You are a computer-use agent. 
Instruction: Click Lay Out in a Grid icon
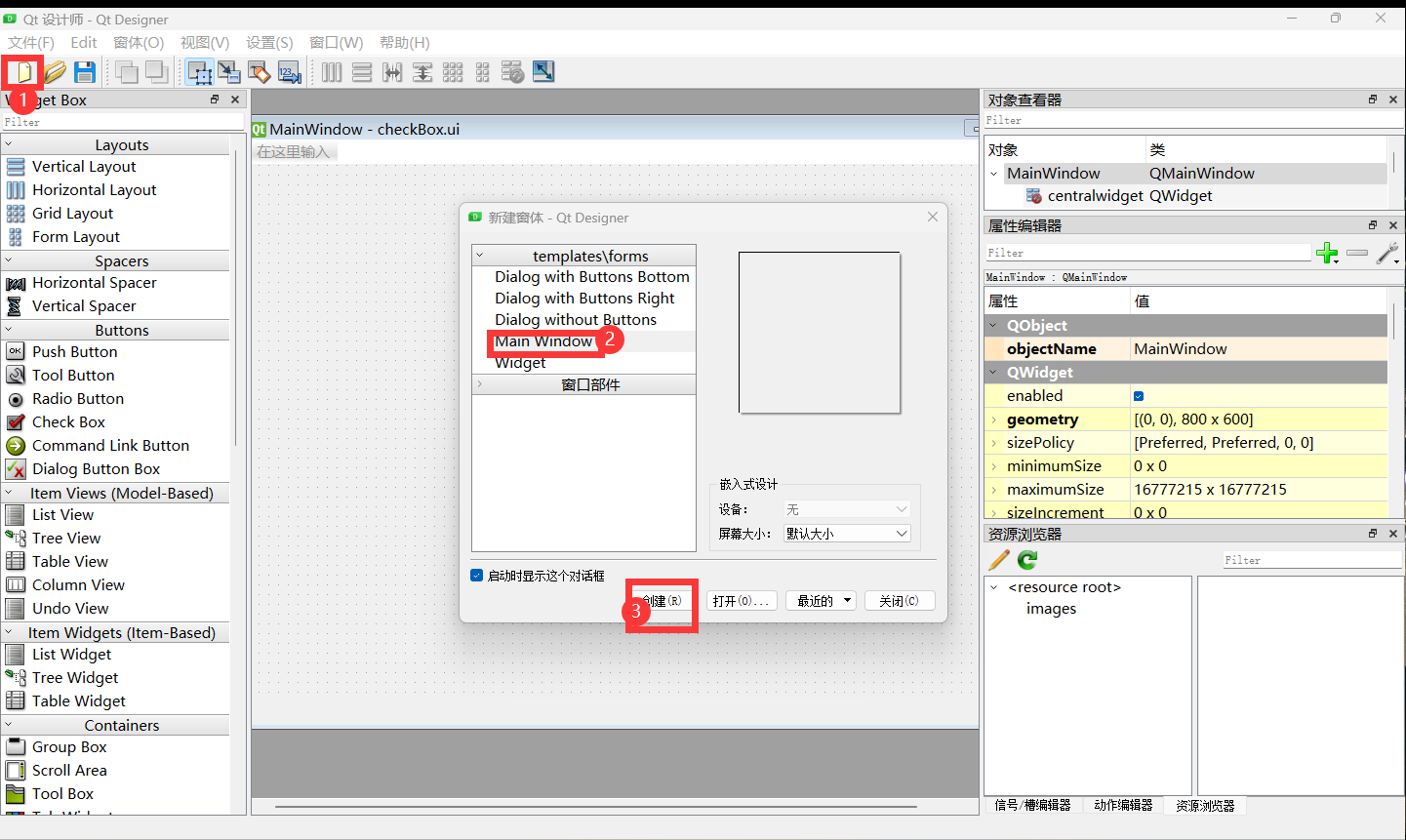pos(453,71)
